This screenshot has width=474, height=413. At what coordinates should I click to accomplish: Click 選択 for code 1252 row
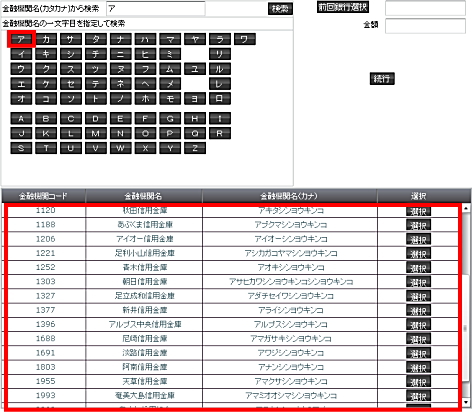(x=418, y=268)
